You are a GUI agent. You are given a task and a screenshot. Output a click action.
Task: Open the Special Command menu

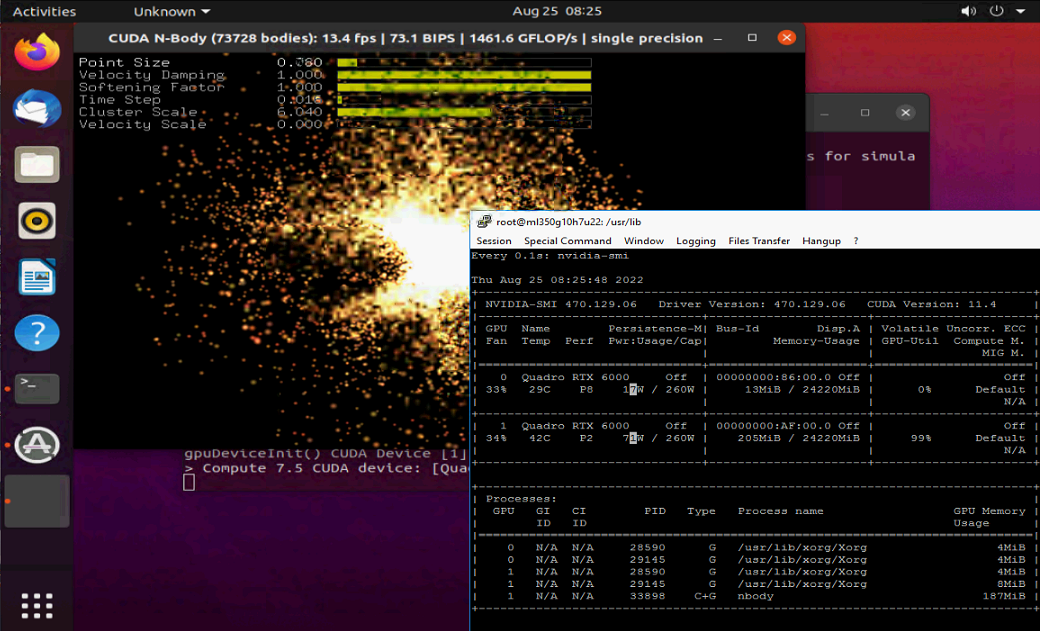(x=567, y=241)
